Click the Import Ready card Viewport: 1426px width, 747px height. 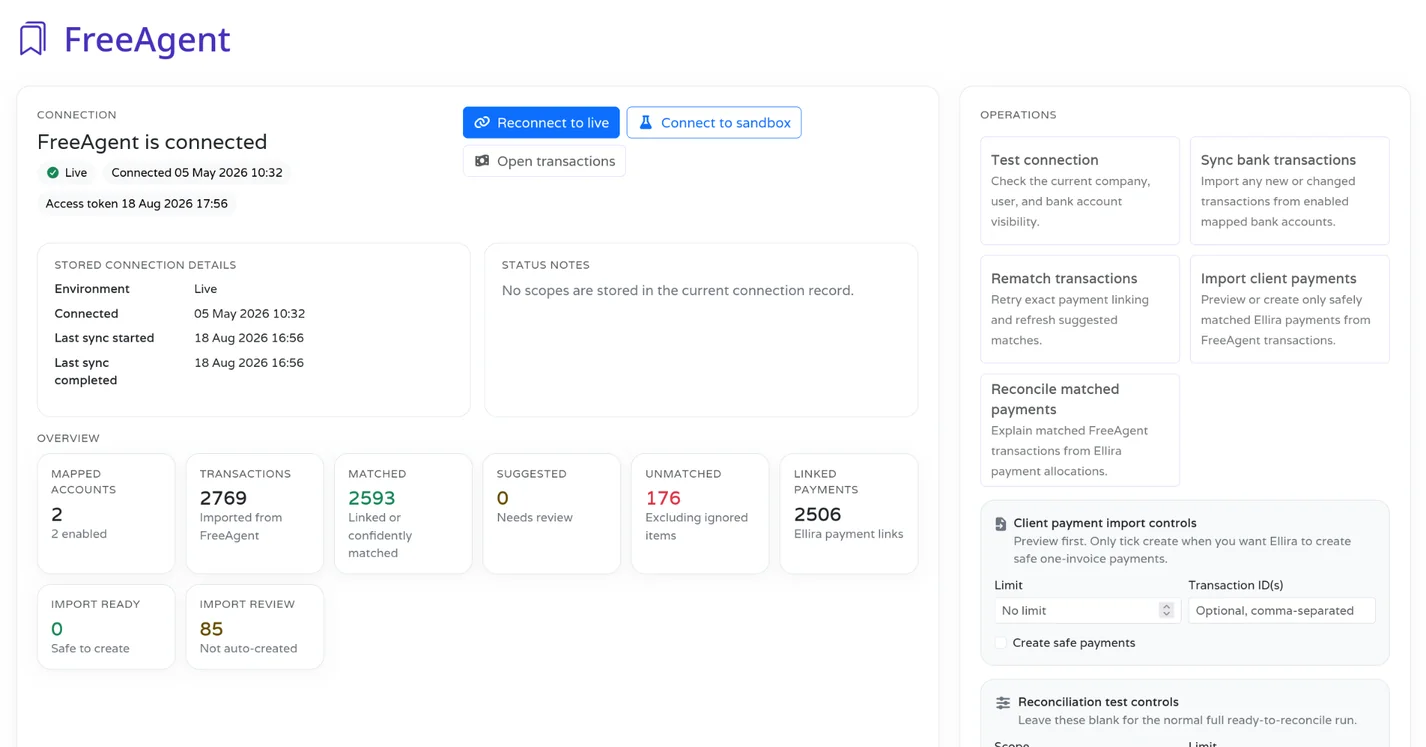[x=106, y=627]
